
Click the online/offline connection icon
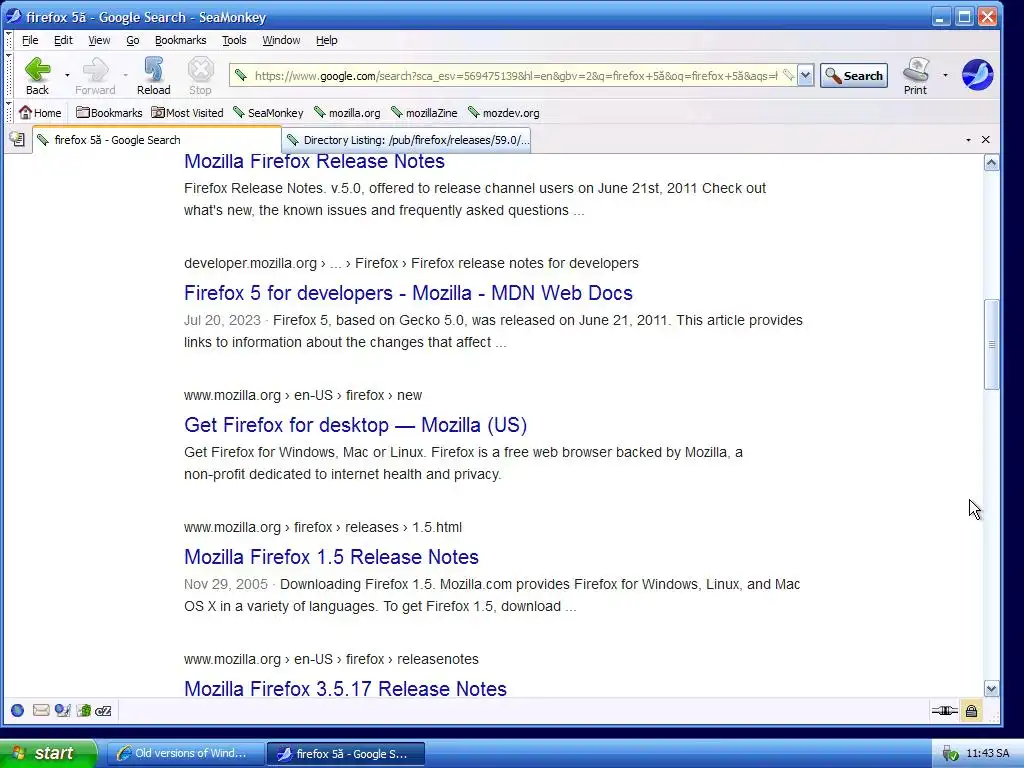pos(944,711)
